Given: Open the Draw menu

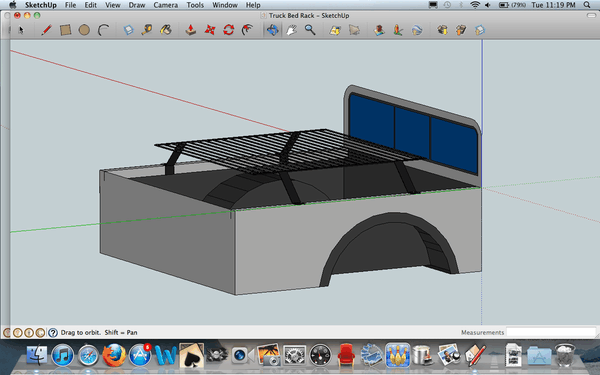Looking at the screenshot, I should (x=137, y=5).
